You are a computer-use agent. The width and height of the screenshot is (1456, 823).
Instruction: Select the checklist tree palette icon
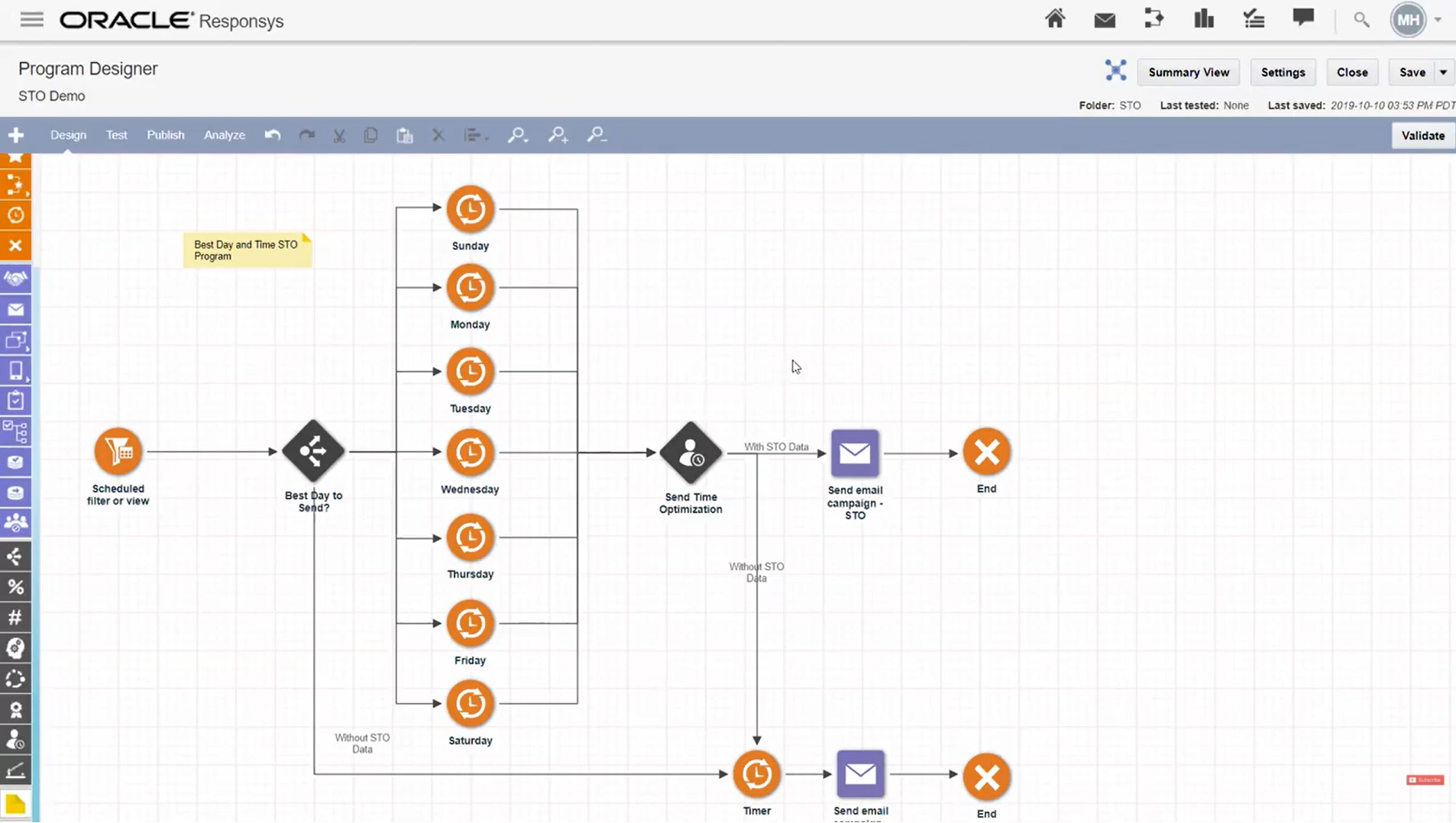(x=15, y=431)
